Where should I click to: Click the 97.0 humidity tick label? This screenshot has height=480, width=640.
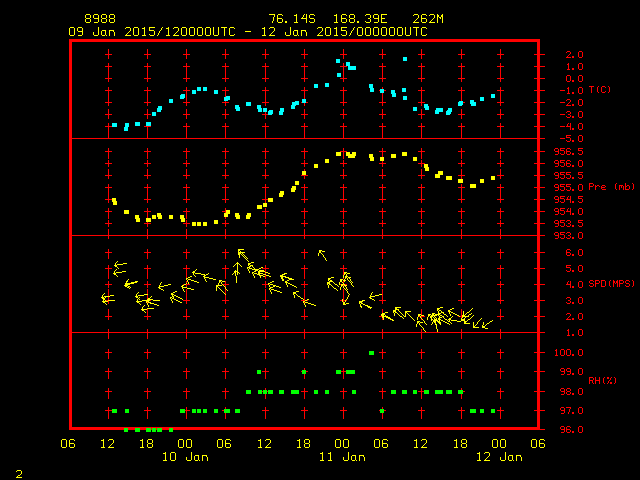pos(571,411)
